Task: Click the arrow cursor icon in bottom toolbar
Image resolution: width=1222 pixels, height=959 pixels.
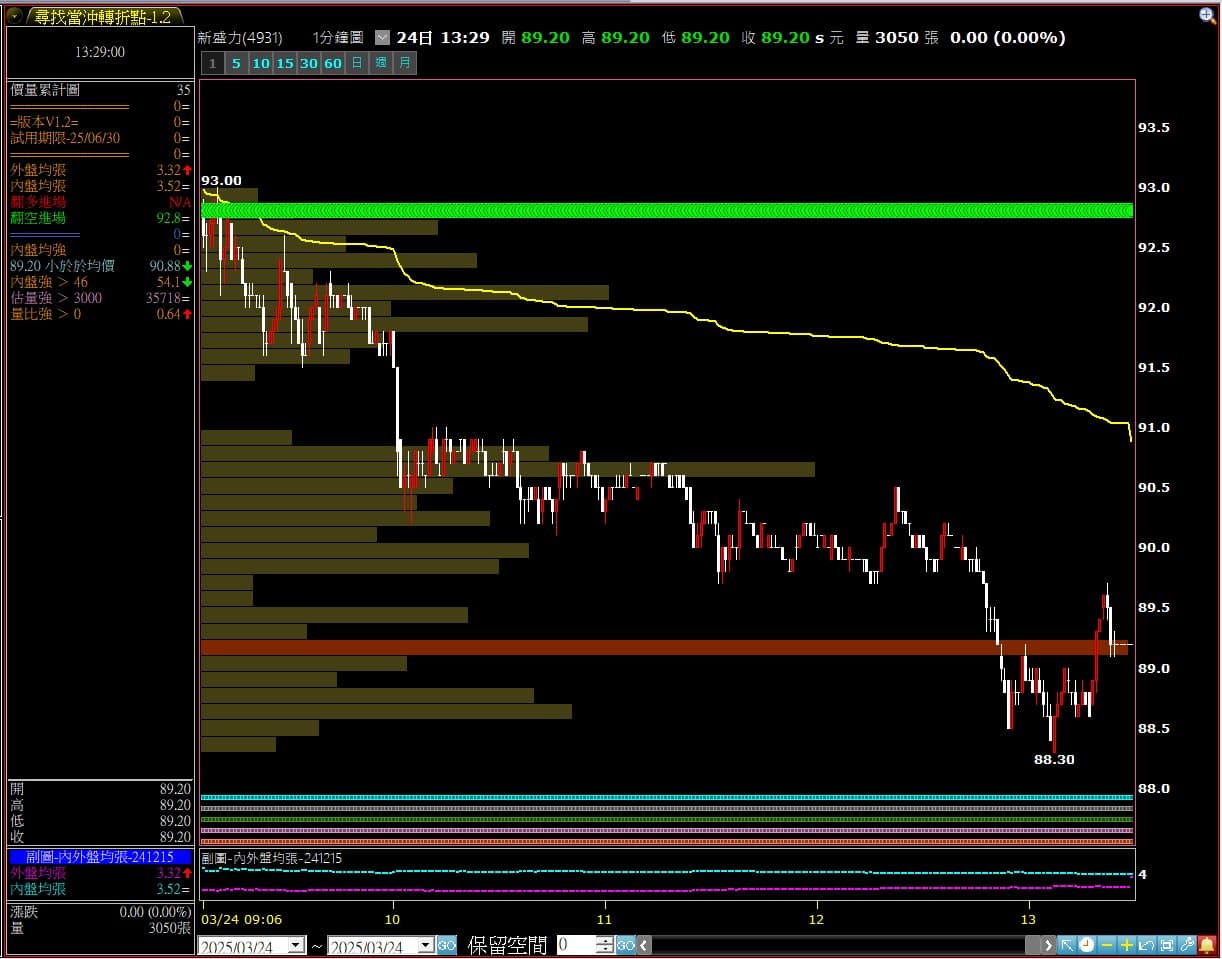Action: tap(1067, 945)
